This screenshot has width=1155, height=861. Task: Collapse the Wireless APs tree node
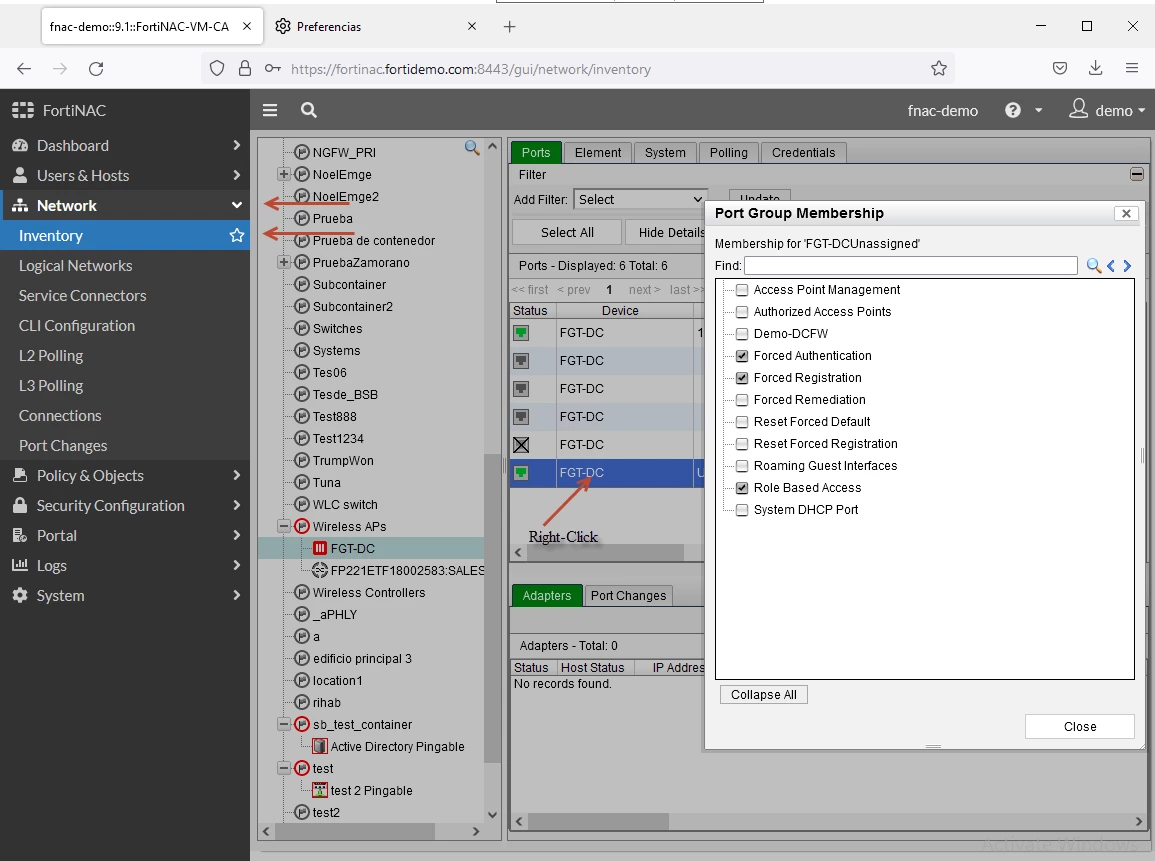point(284,526)
